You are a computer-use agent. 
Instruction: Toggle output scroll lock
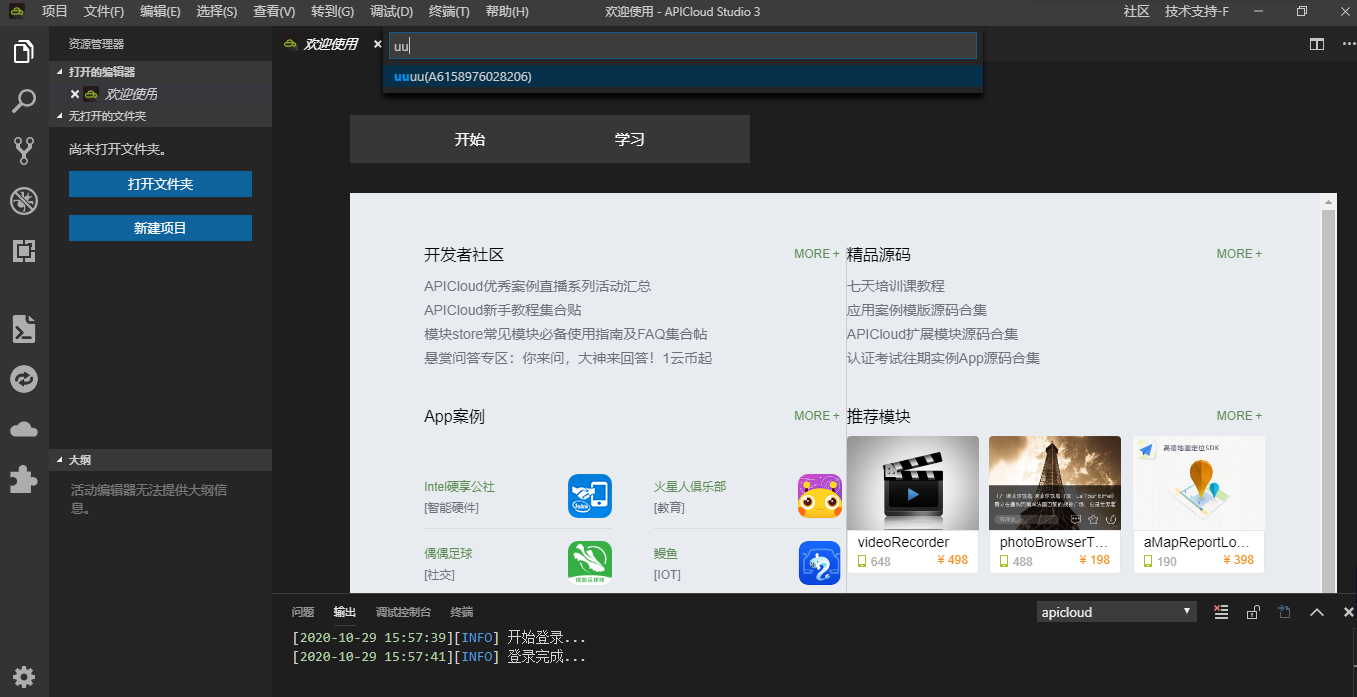pyautogui.click(x=1253, y=612)
